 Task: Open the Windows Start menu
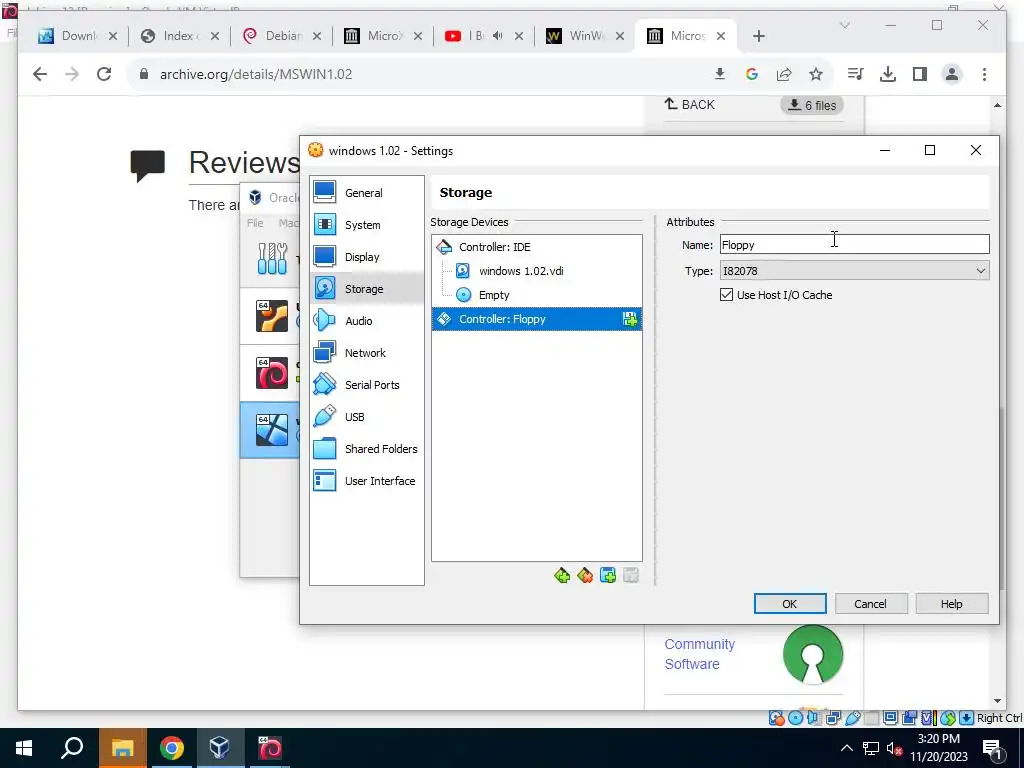(x=24, y=748)
